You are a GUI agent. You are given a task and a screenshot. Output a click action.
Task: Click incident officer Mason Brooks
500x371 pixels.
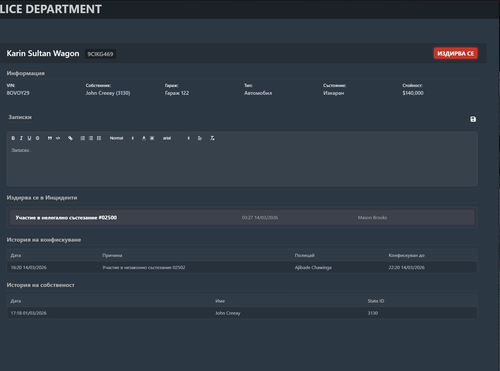[x=372, y=218]
